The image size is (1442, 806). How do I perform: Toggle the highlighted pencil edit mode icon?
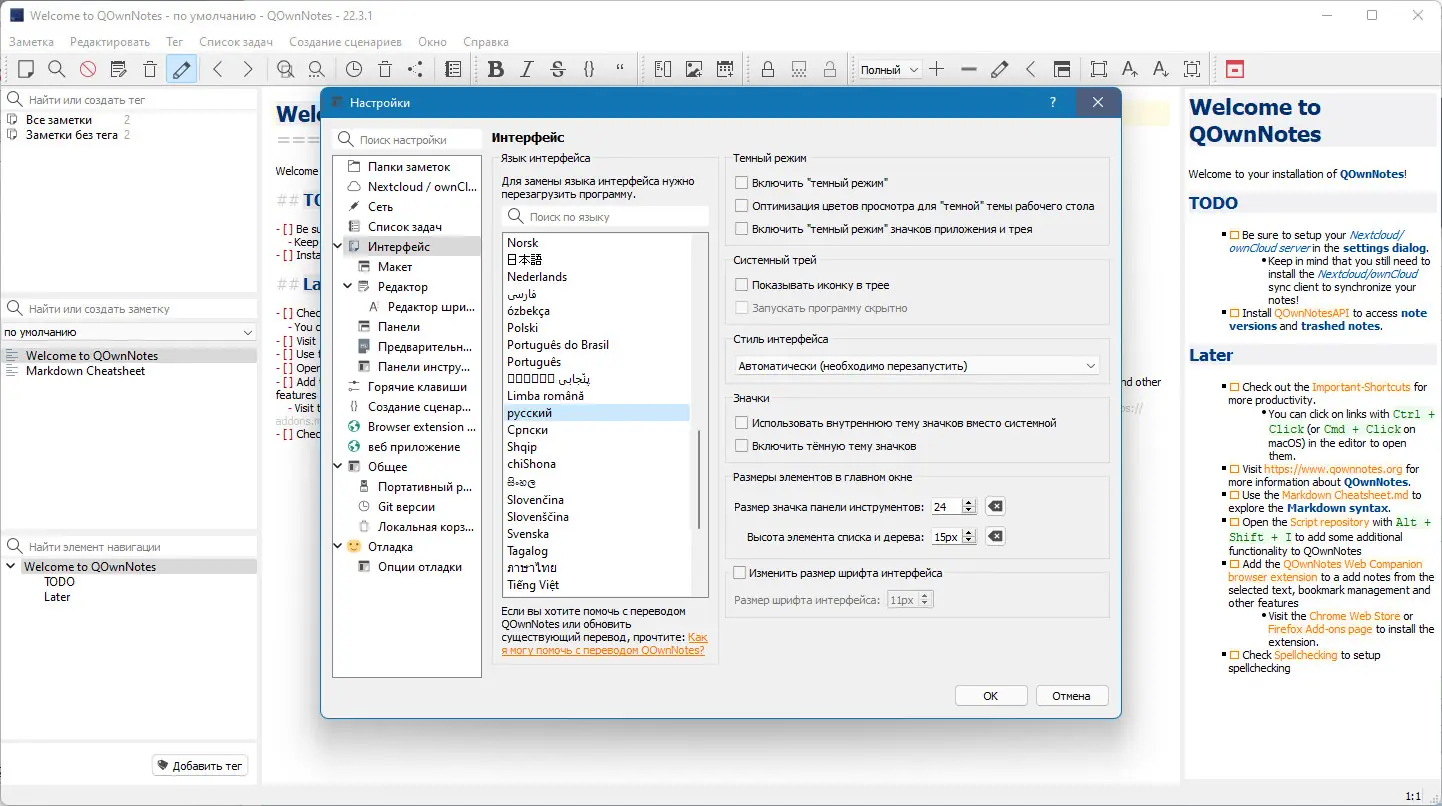pos(181,69)
